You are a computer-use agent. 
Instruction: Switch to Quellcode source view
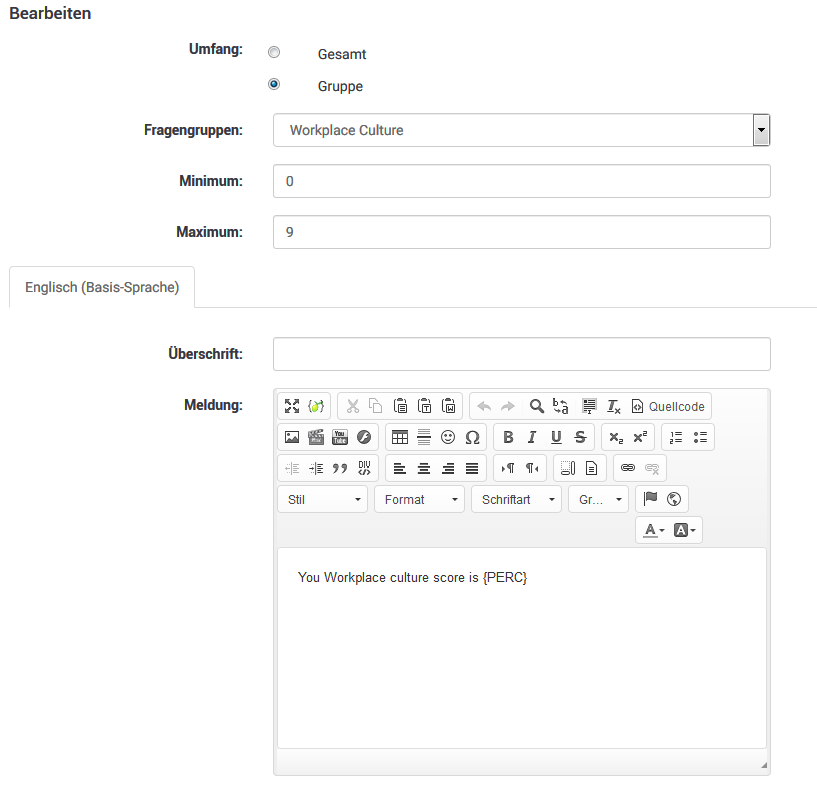[x=668, y=406]
